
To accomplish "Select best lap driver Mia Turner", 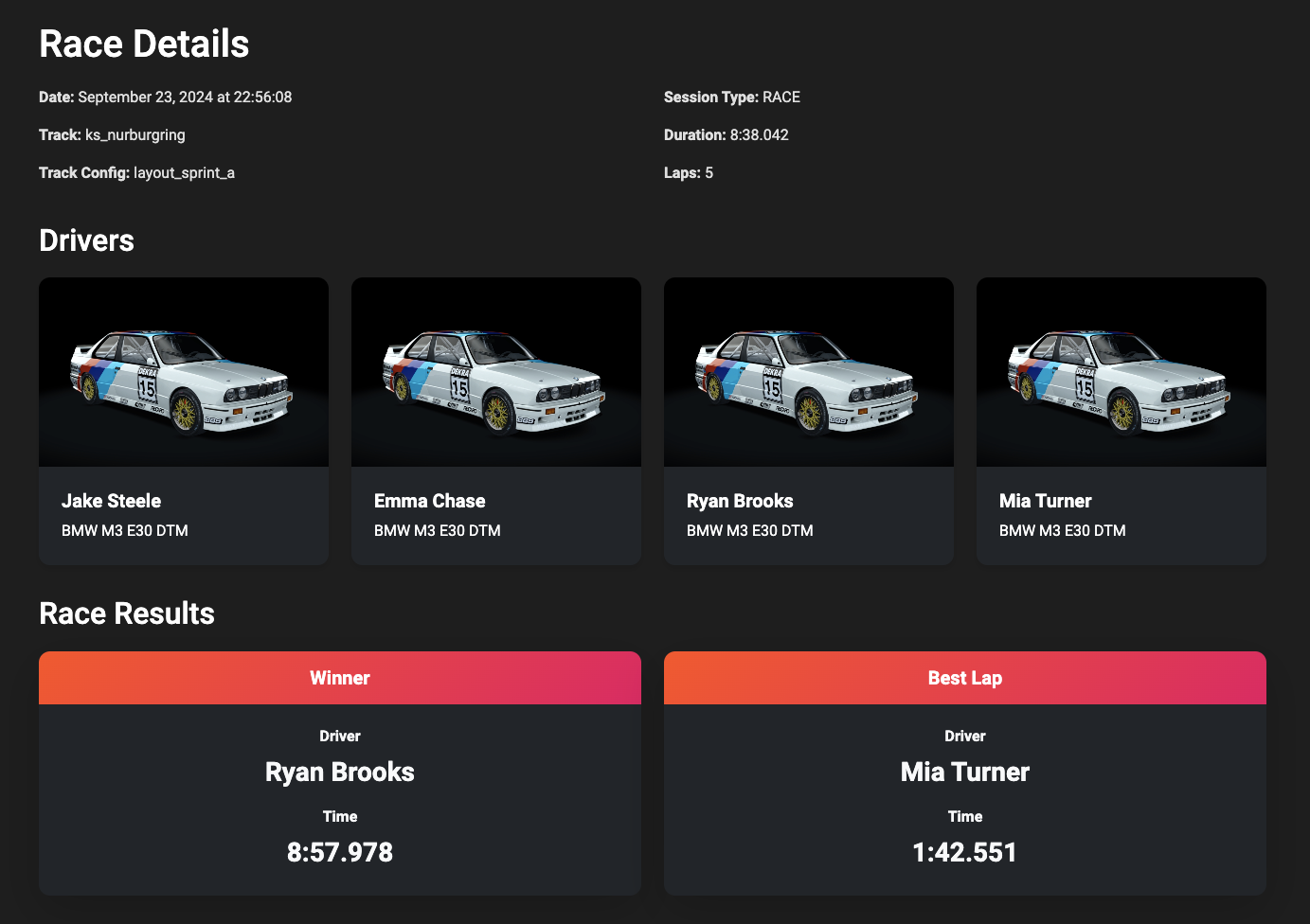I will coord(965,773).
